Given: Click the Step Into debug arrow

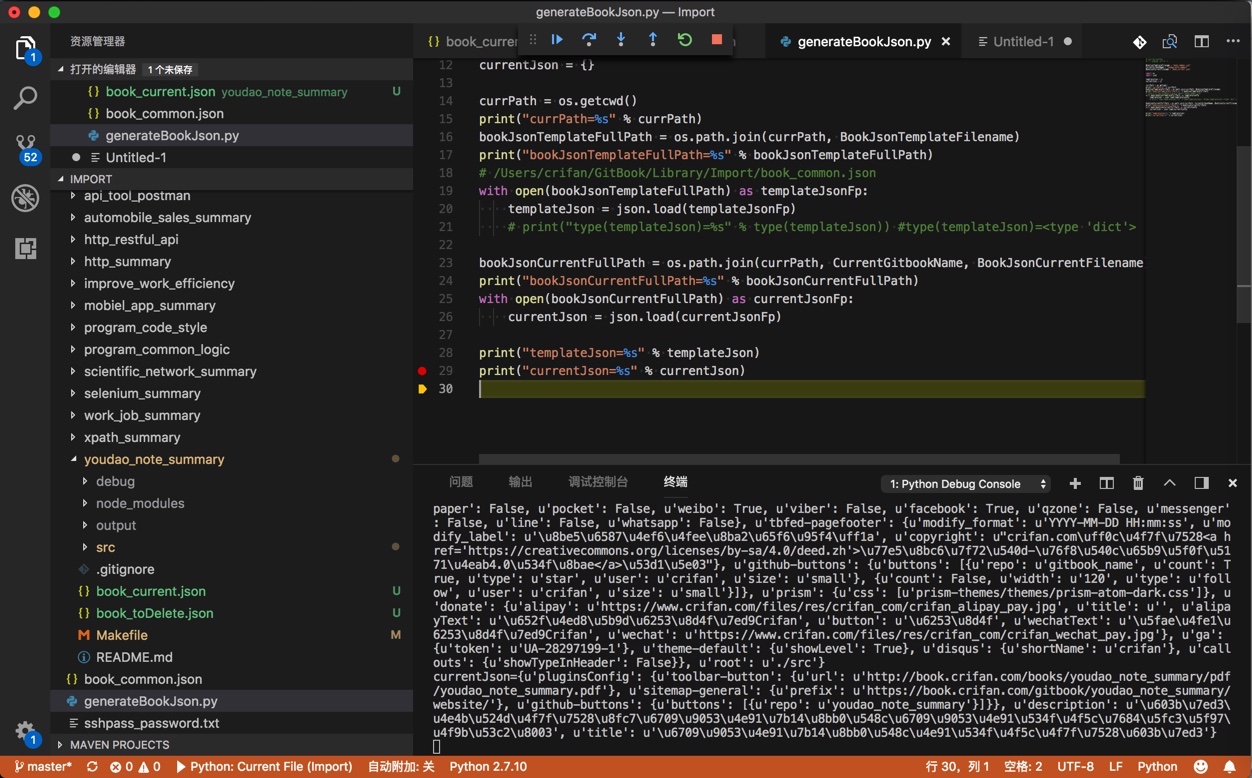Looking at the screenshot, I should (621, 40).
